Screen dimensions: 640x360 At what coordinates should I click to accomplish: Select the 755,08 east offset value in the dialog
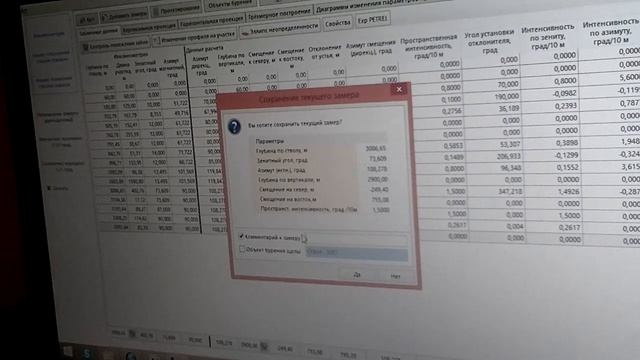380,200
